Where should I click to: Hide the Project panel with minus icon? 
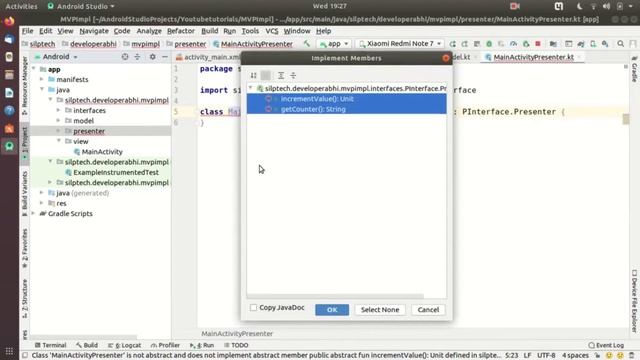tap(165, 57)
